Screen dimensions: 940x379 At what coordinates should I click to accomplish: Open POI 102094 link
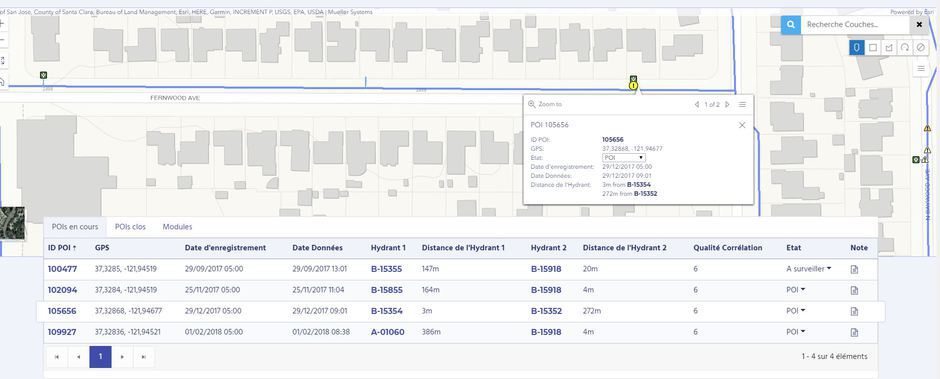click(x=62, y=290)
